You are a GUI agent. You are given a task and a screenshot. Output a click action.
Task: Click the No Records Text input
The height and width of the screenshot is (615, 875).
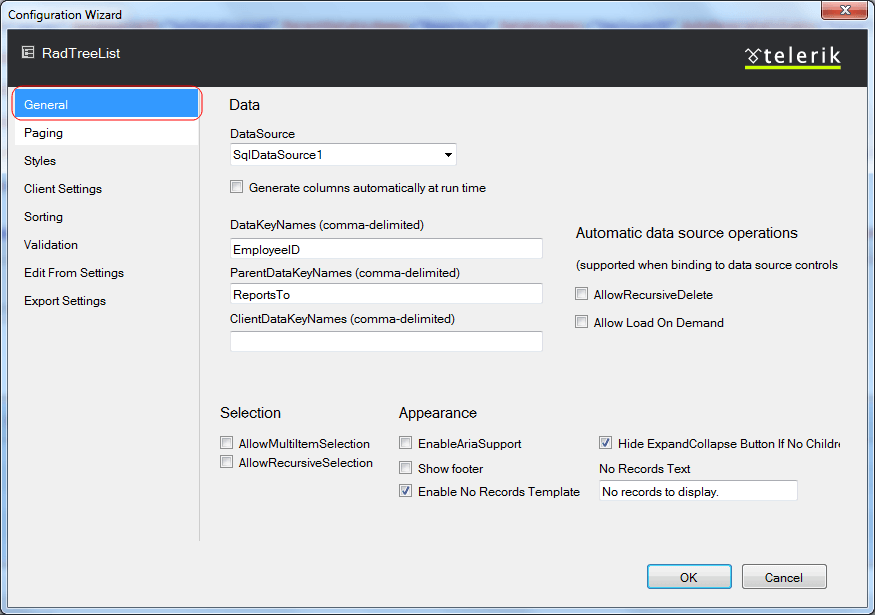click(x=698, y=491)
